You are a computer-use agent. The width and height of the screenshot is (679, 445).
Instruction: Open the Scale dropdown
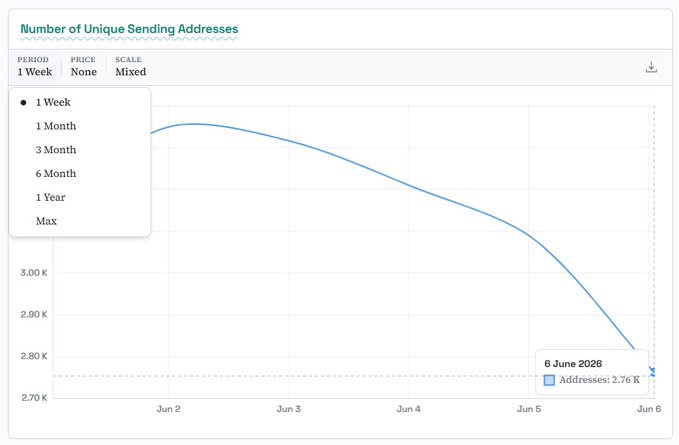click(130, 67)
